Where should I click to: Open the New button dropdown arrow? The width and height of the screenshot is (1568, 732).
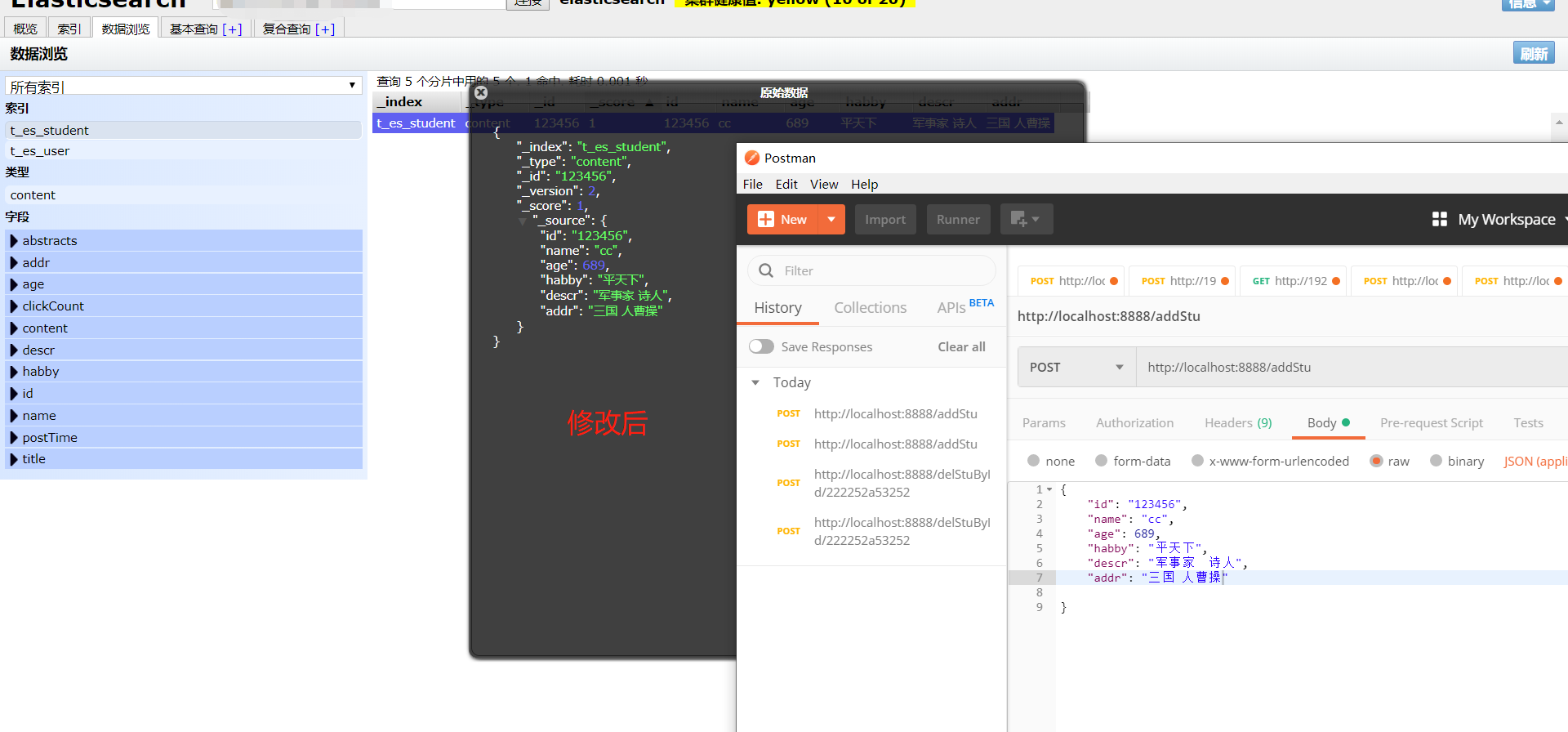(831, 219)
